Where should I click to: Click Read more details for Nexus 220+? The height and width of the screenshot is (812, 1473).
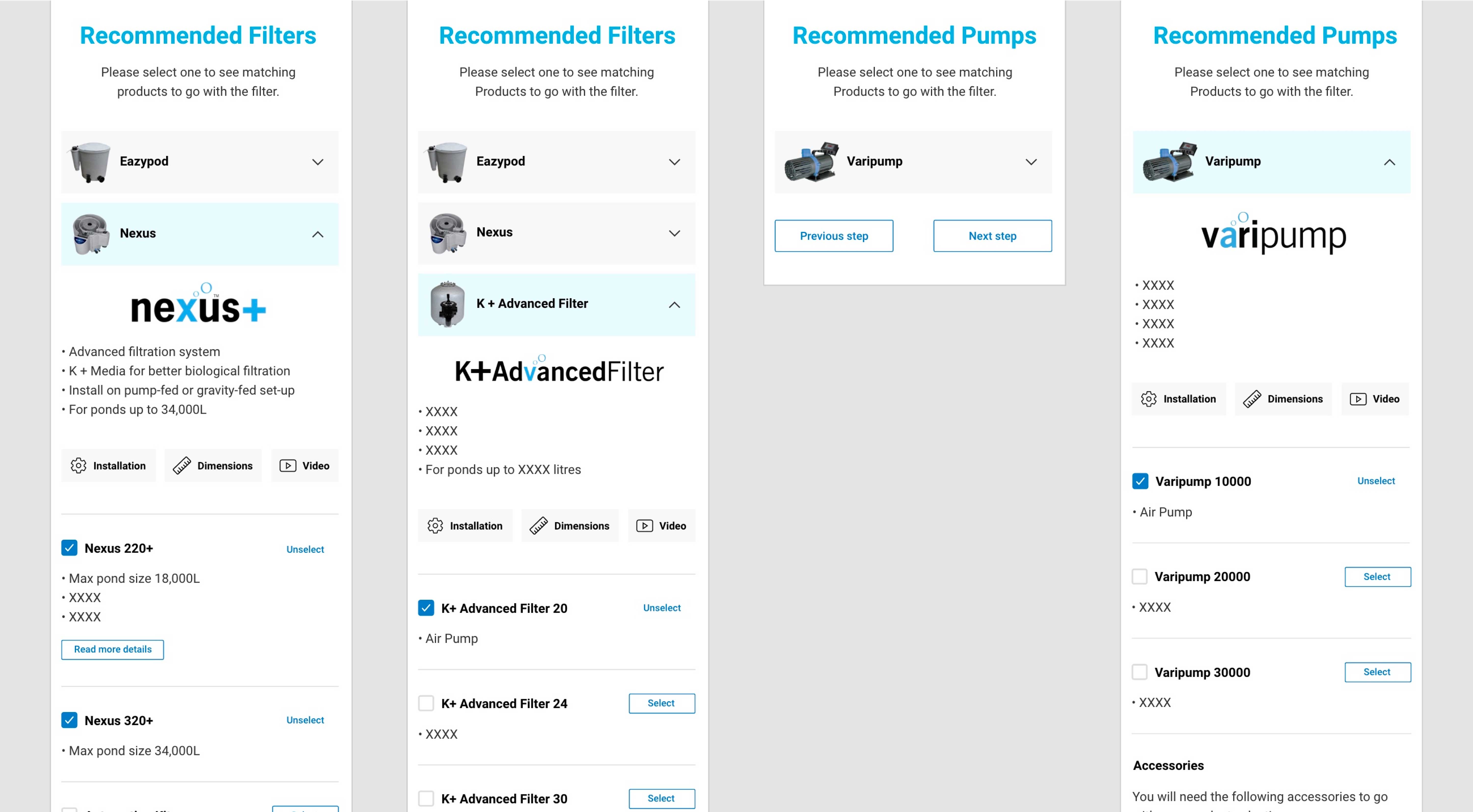113,649
